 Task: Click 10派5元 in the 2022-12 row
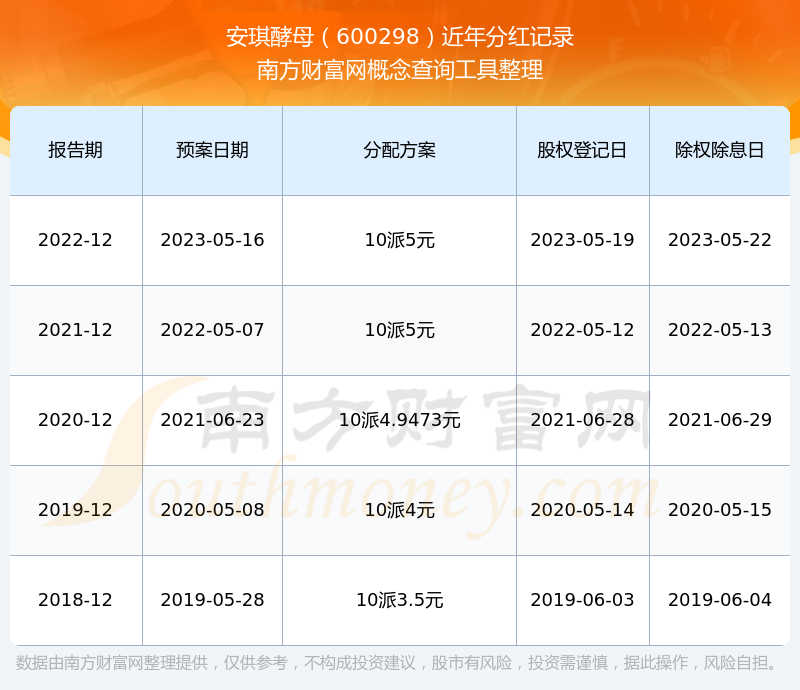point(399,240)
